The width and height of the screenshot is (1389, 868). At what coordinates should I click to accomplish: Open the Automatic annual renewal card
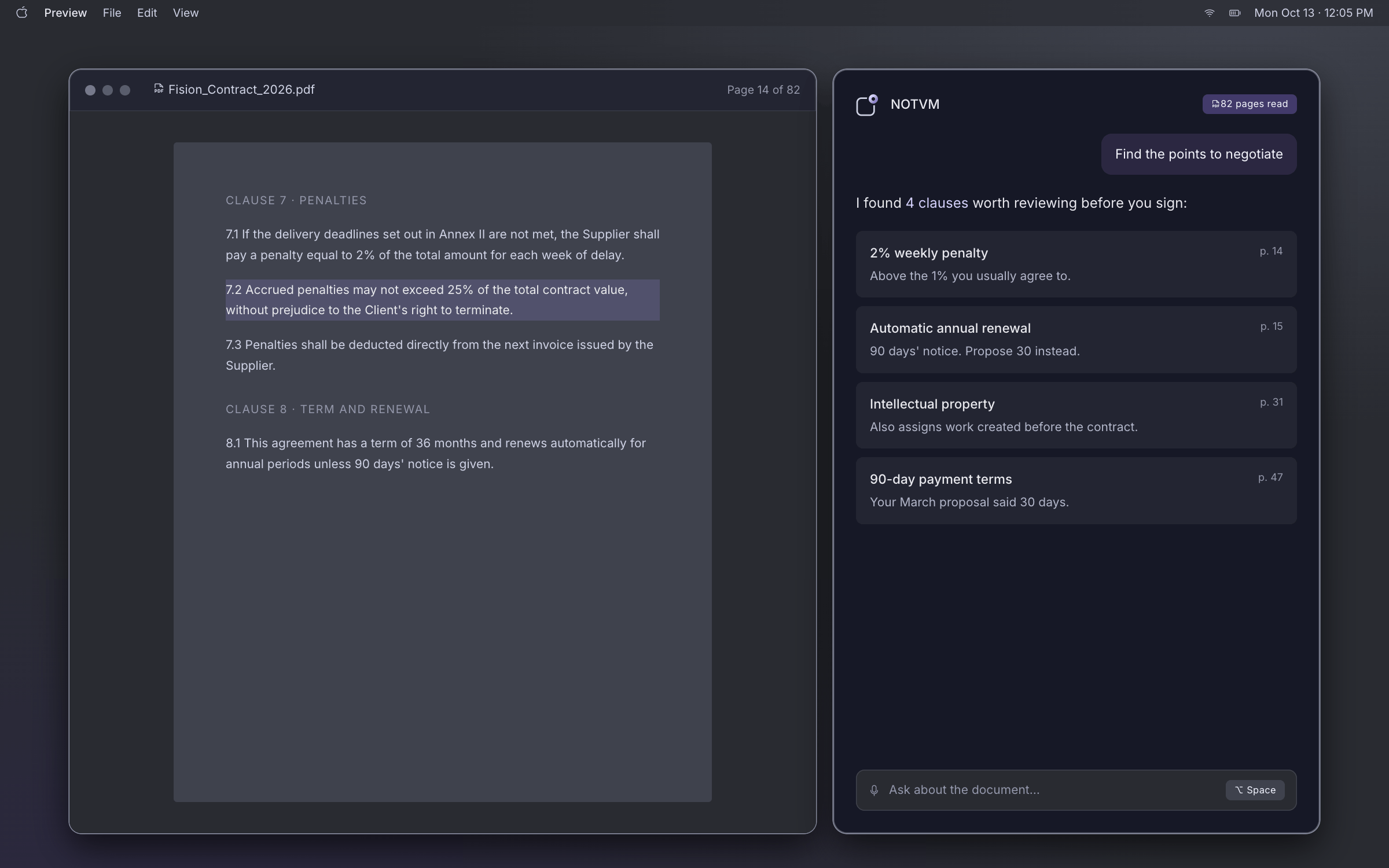1076,340
